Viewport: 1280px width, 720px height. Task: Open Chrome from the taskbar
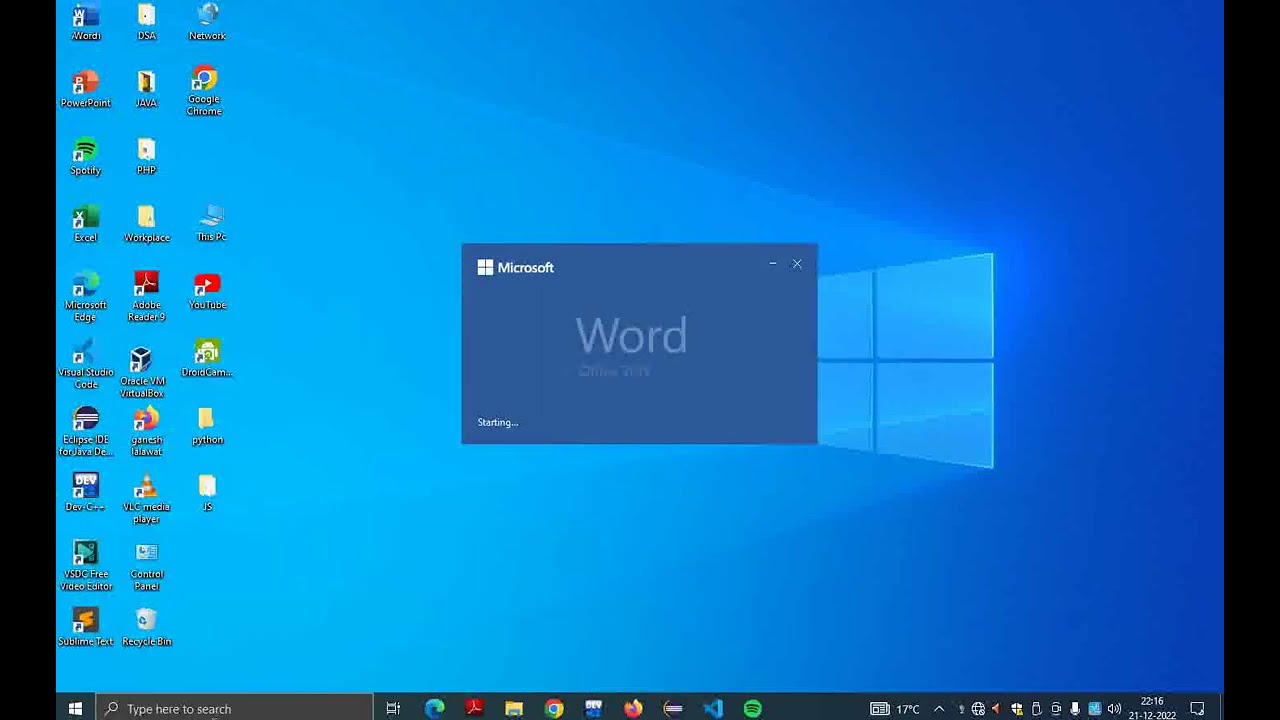click(554, 708)
